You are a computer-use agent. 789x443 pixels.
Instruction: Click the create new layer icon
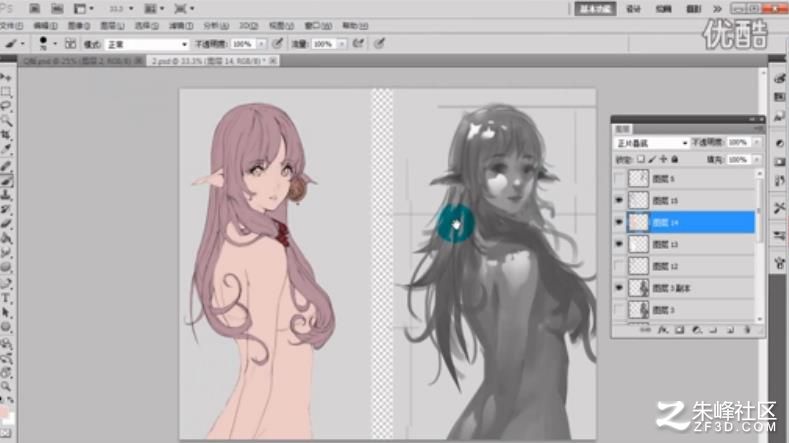(731, 330)
